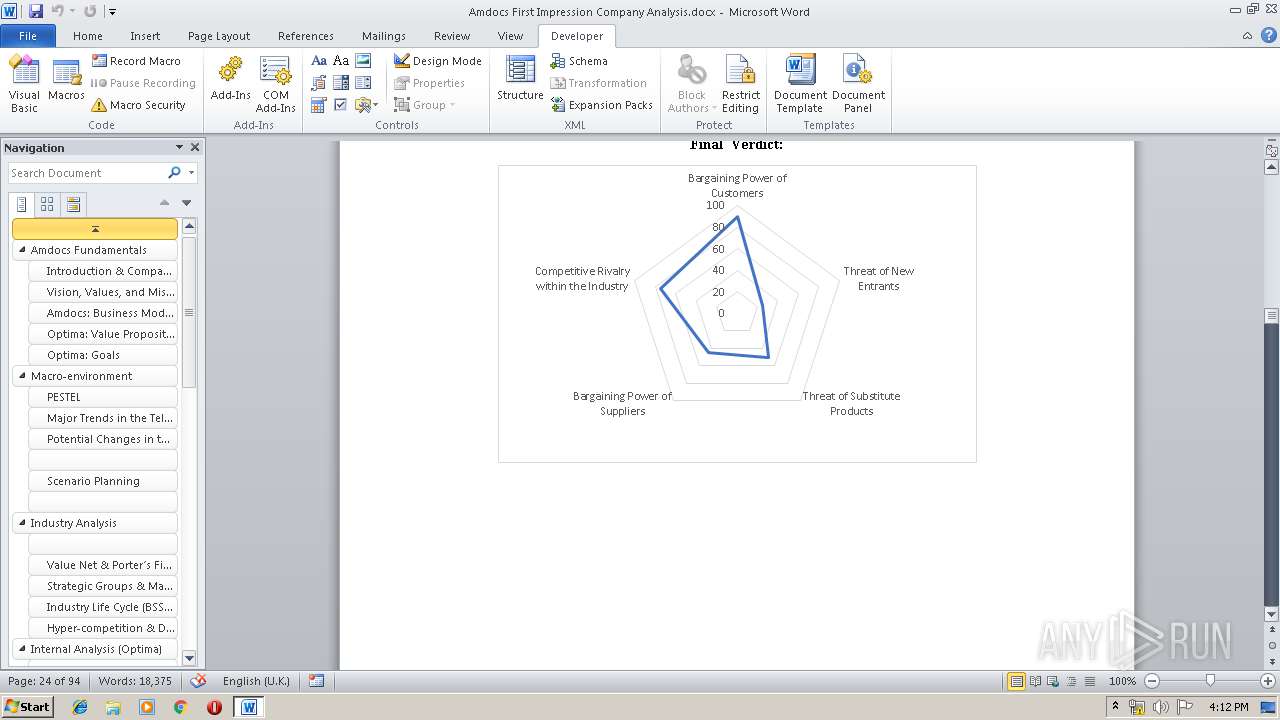This screenshot has width=1280, height=720.
Task: Minimize the ribbon with the caret
Action: pos(1247,36)
